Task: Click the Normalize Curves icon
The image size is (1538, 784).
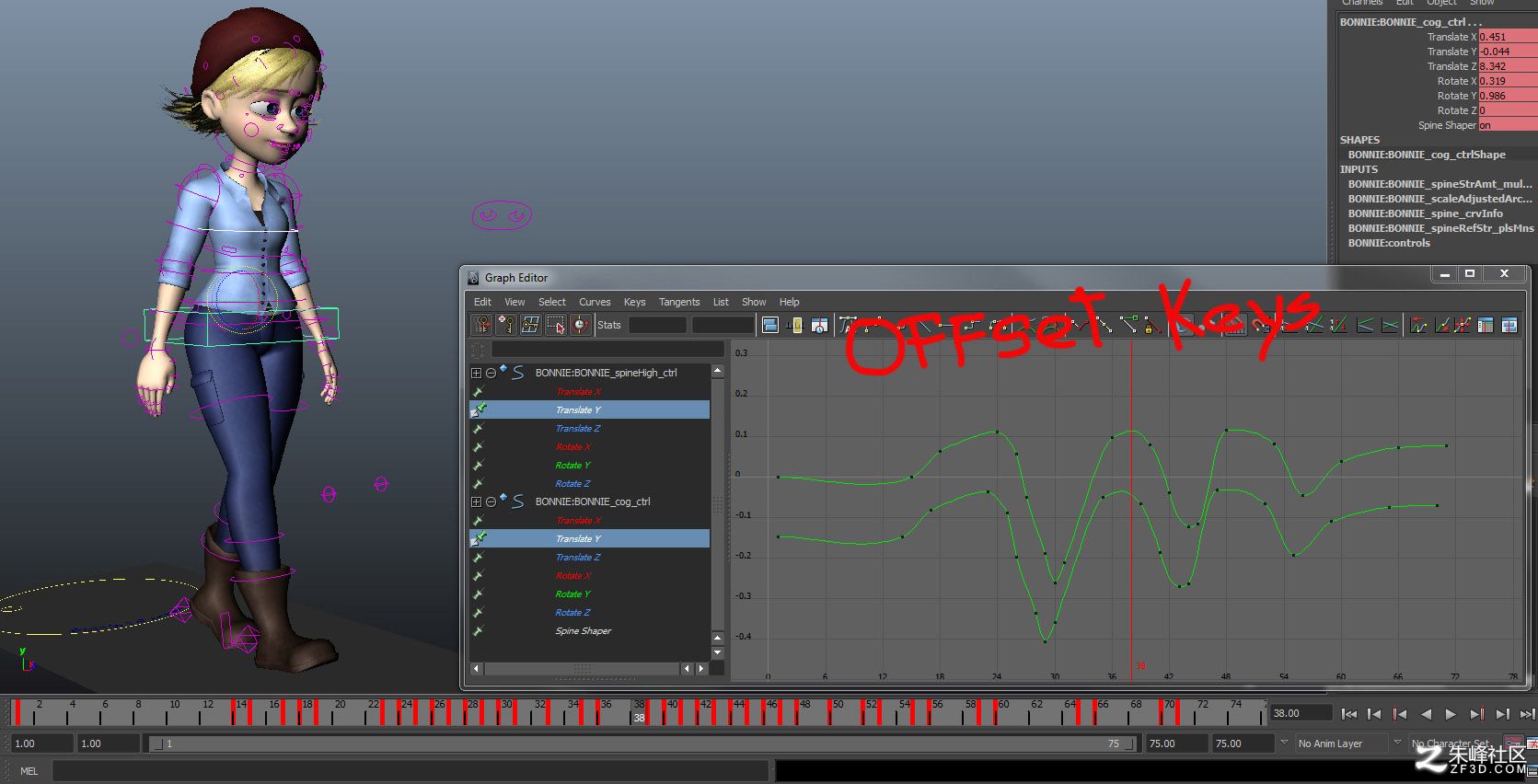Action: point(1288,325)
